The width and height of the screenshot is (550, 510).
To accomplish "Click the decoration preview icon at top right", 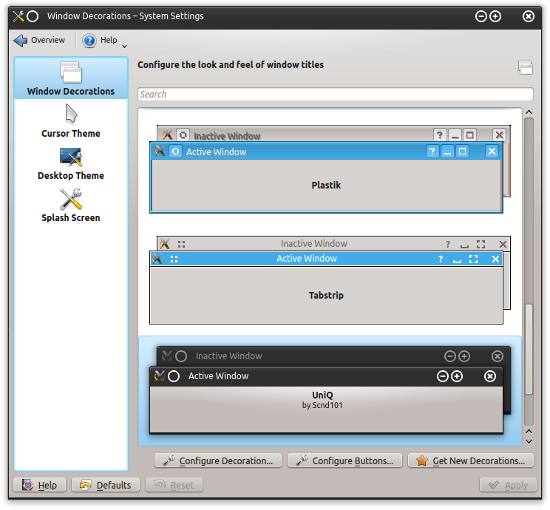I will (x=525, y=67).
